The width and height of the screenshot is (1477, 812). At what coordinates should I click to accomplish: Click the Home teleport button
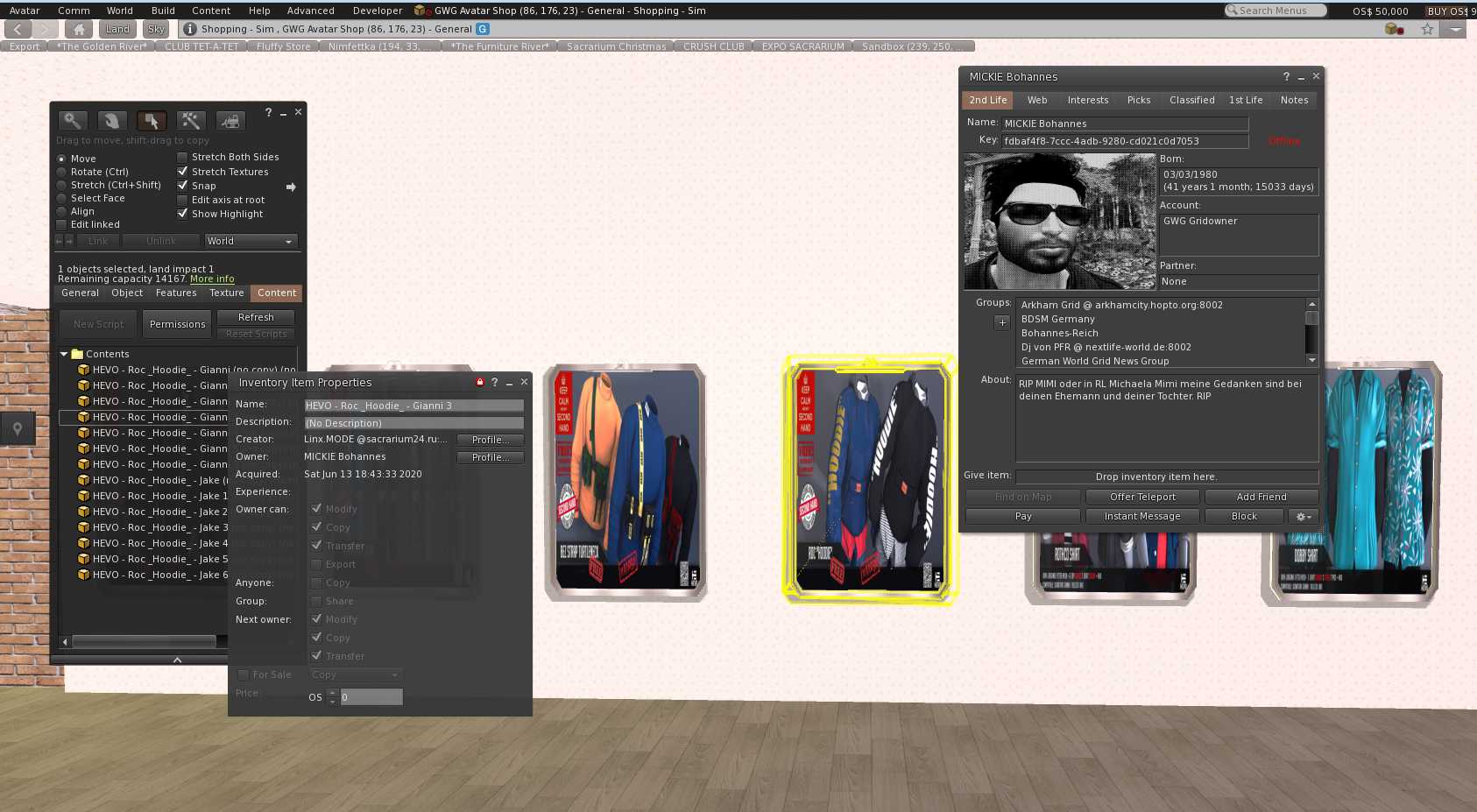pos(78,29)
